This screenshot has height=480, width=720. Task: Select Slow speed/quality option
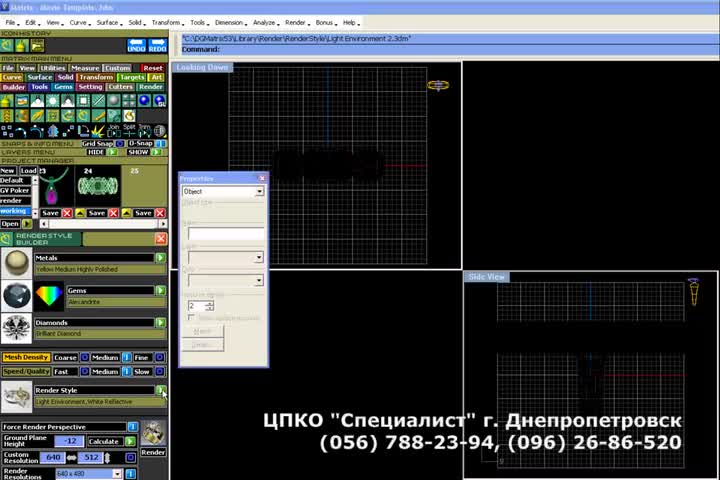159,371
